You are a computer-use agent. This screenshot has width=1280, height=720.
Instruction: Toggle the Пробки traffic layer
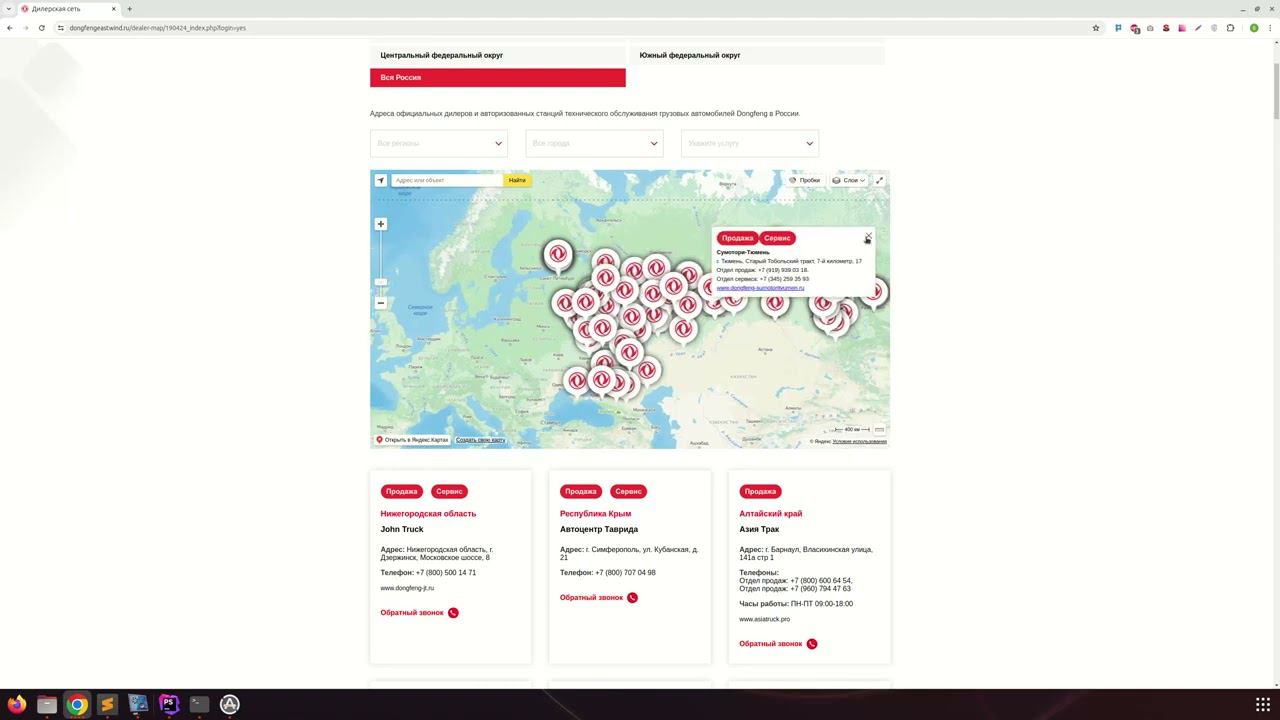[804, 180]
